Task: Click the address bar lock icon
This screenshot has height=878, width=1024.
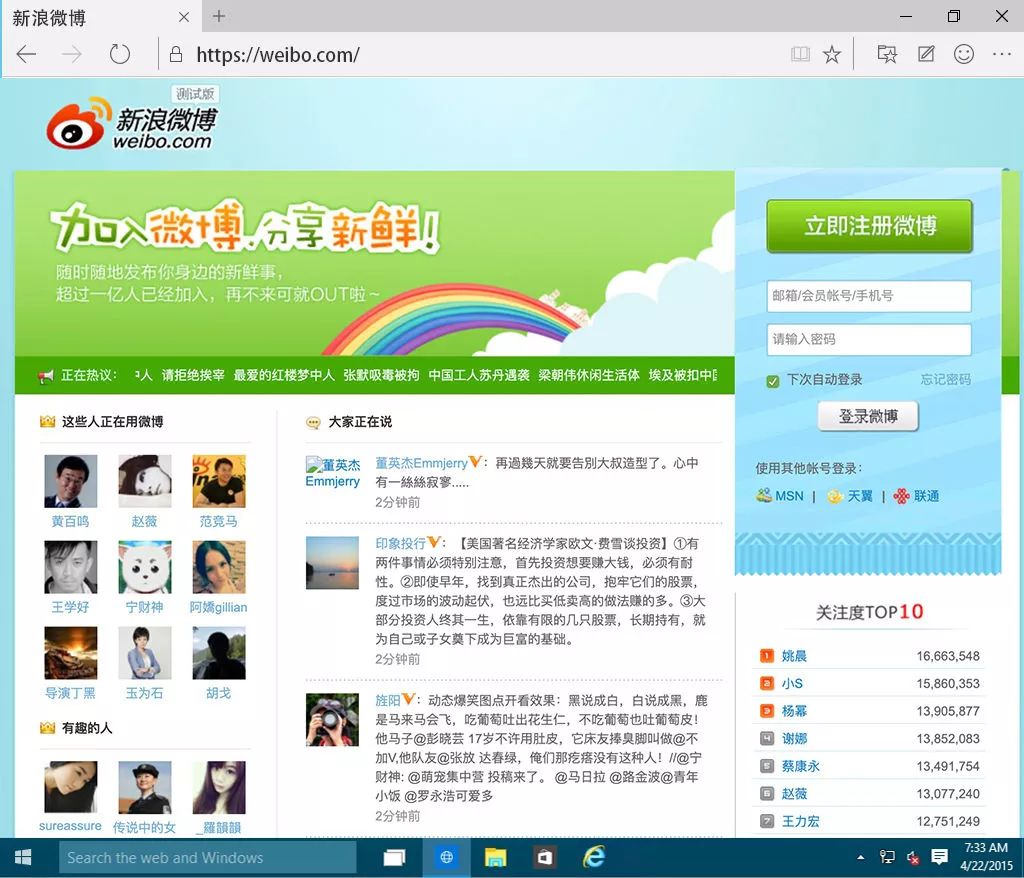Action: pos(176,54)
